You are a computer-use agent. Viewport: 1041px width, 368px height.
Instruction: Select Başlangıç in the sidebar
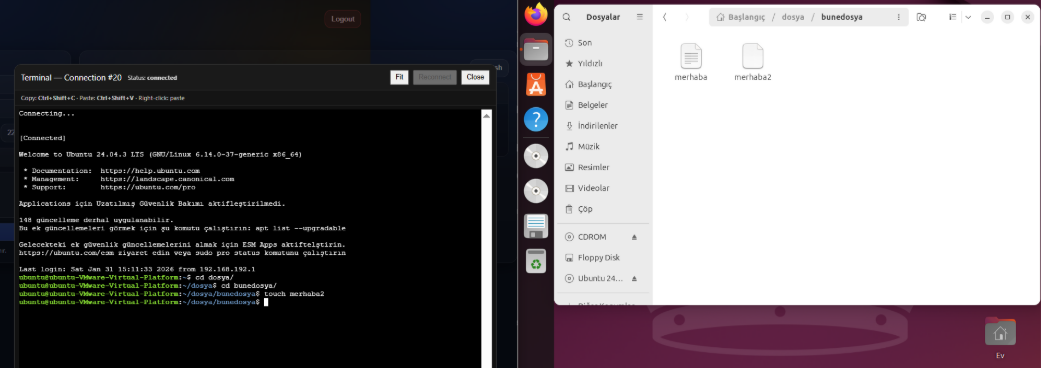click(x=603, y=84)
